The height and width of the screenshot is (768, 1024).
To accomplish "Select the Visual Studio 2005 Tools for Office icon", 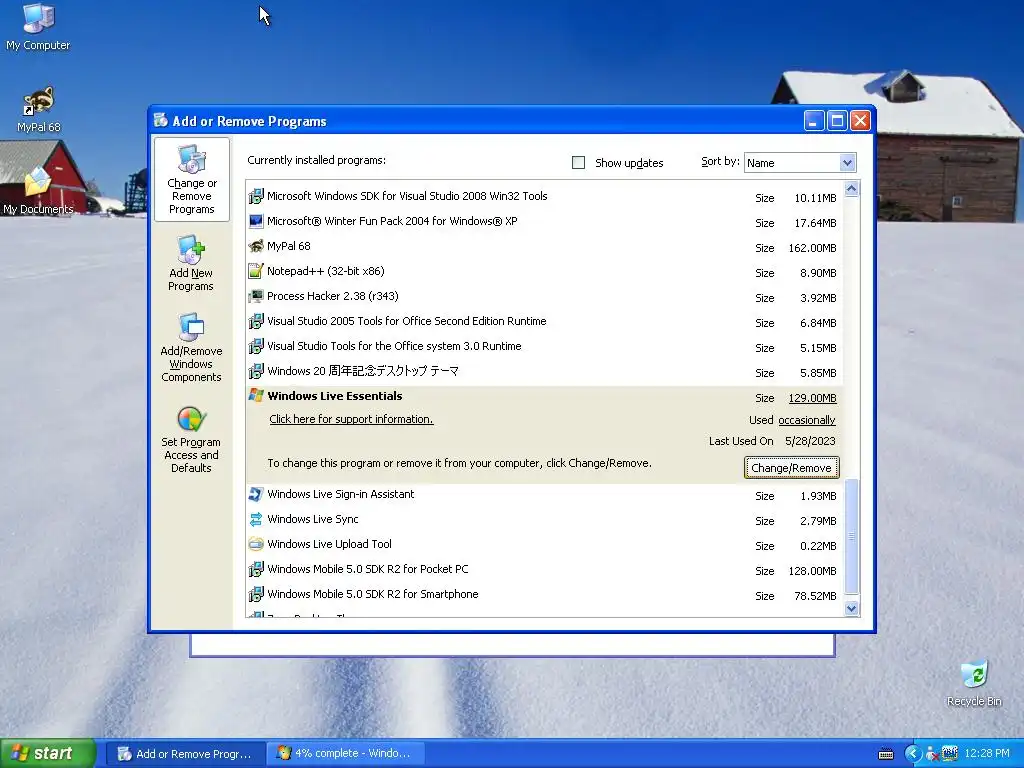I will point(256,321).
